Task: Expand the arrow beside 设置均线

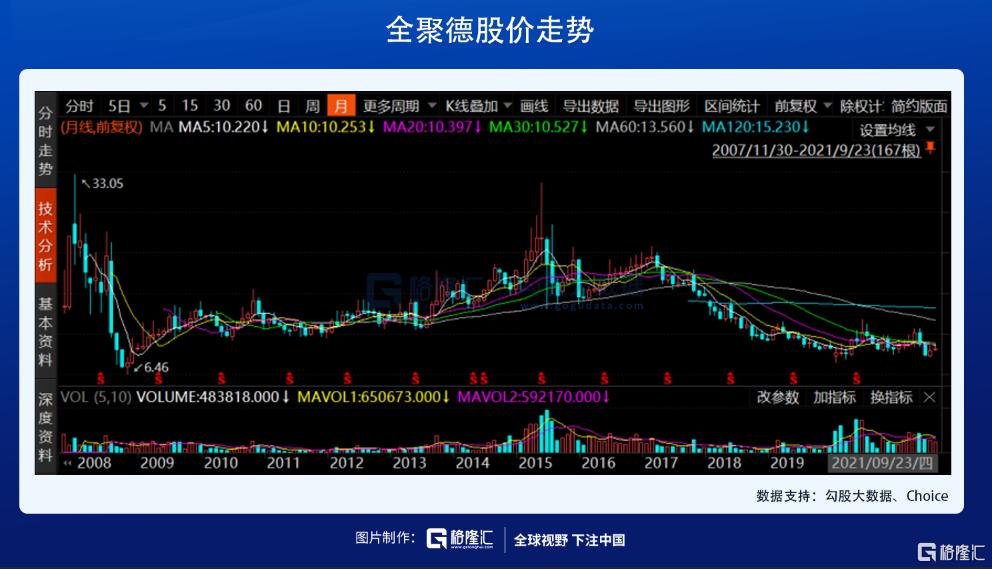Action: [930, 129]
